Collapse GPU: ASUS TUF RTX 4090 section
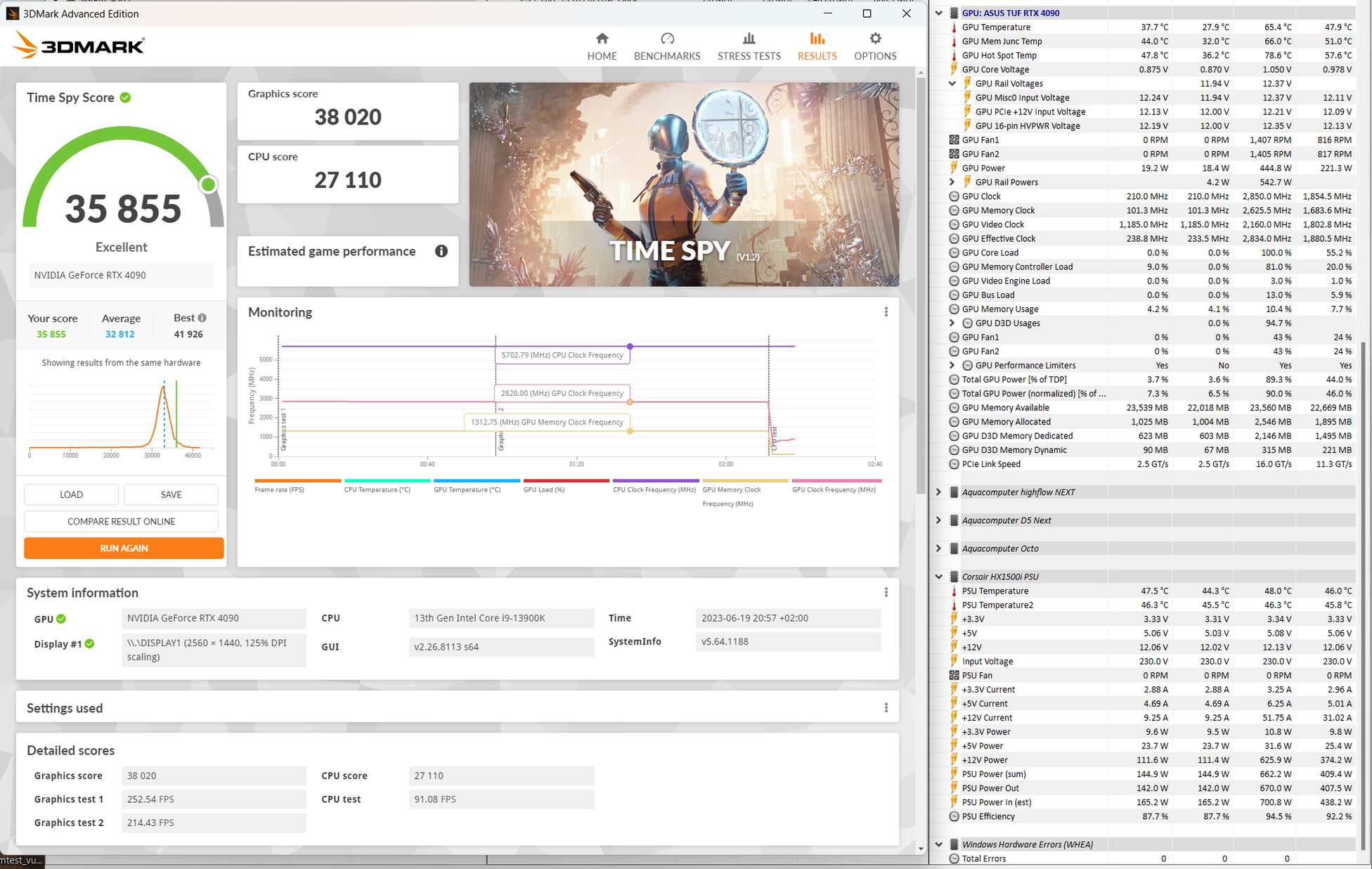 point(938,13)
